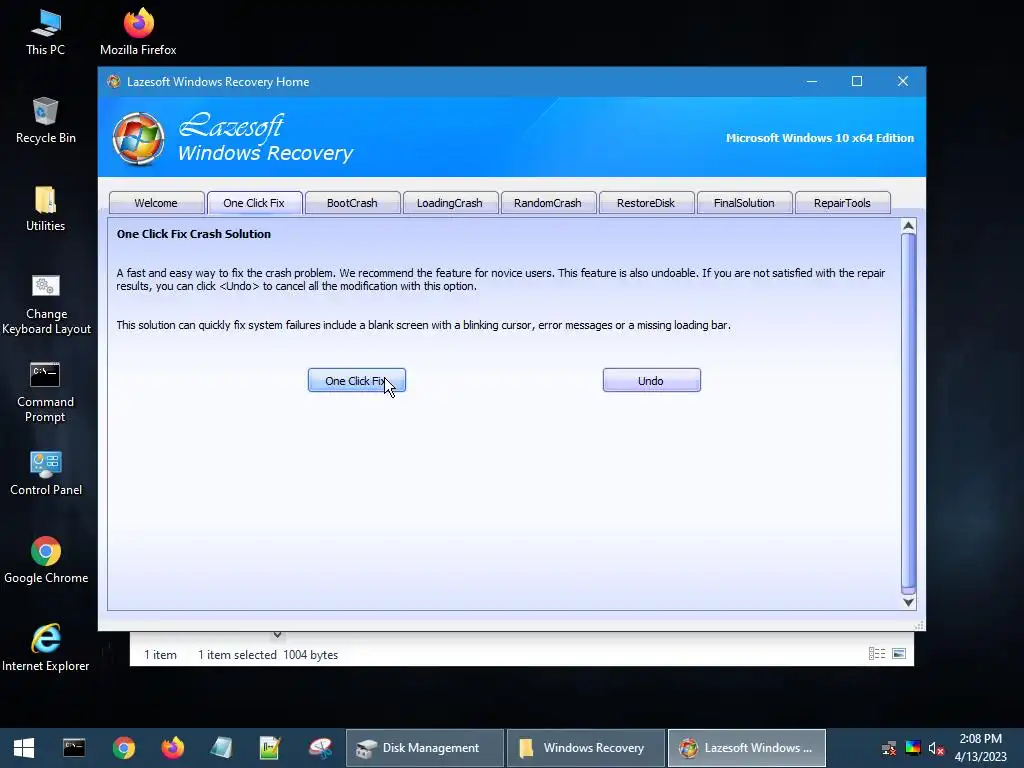Open the FinalSolution tab
1024x768 pixels.
(x=744, y=203)
